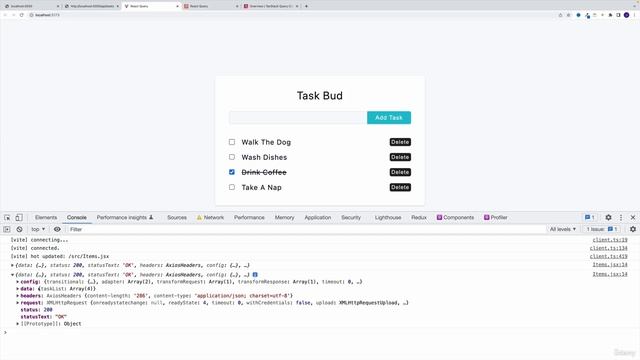Open the Memory tab
This screenshot has height=360, width=640.
point(284,218)
